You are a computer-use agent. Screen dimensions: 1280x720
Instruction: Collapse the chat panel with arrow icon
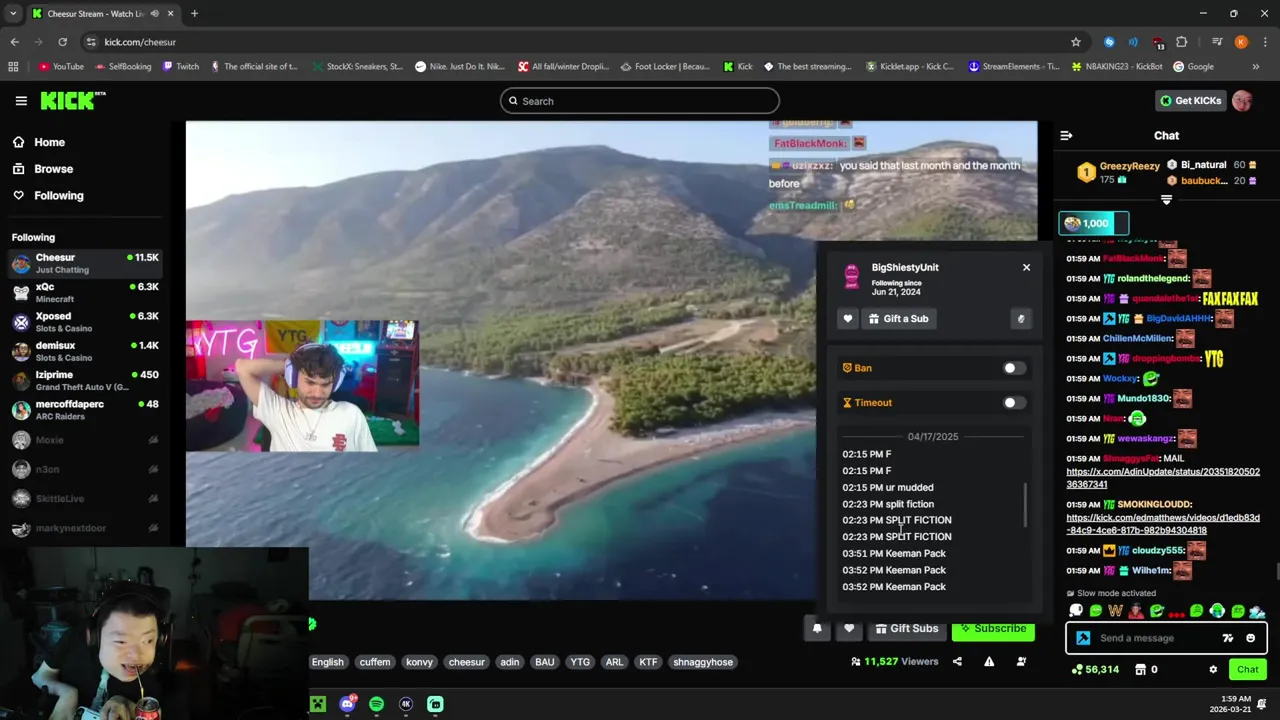click(1066, 135)
